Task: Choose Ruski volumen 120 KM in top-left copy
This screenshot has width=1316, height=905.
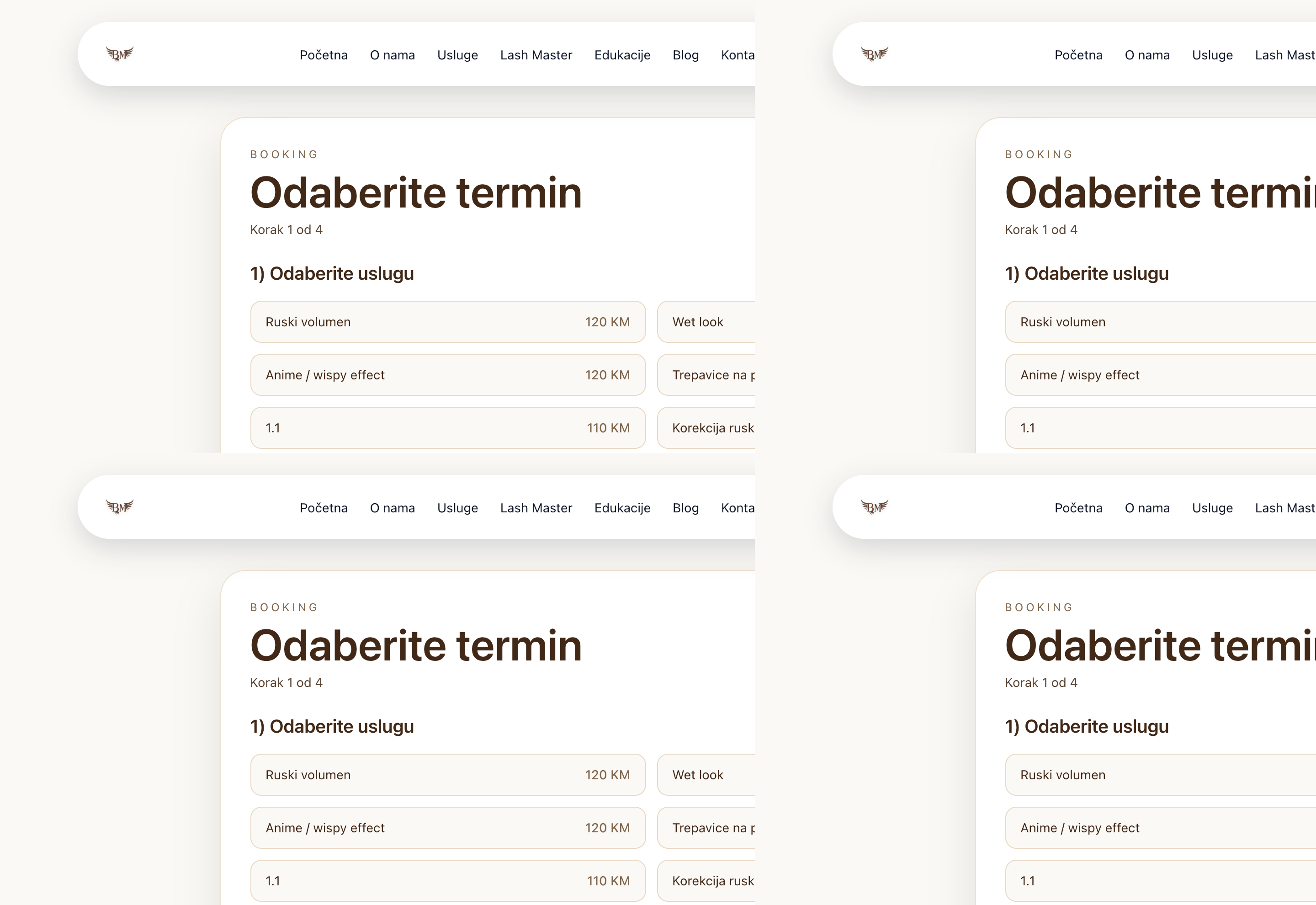Action: click(448, 322)
